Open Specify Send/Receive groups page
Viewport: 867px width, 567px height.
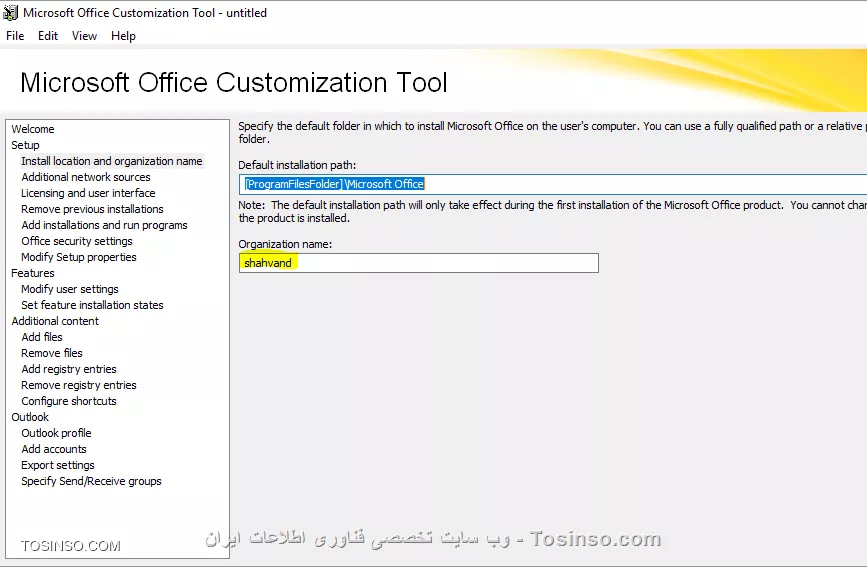pos(91,482)
